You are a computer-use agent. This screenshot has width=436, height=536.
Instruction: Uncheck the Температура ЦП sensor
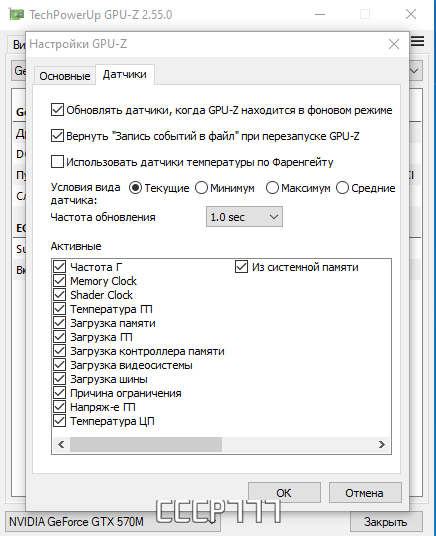pyautogui.click(x=60, y=421)
